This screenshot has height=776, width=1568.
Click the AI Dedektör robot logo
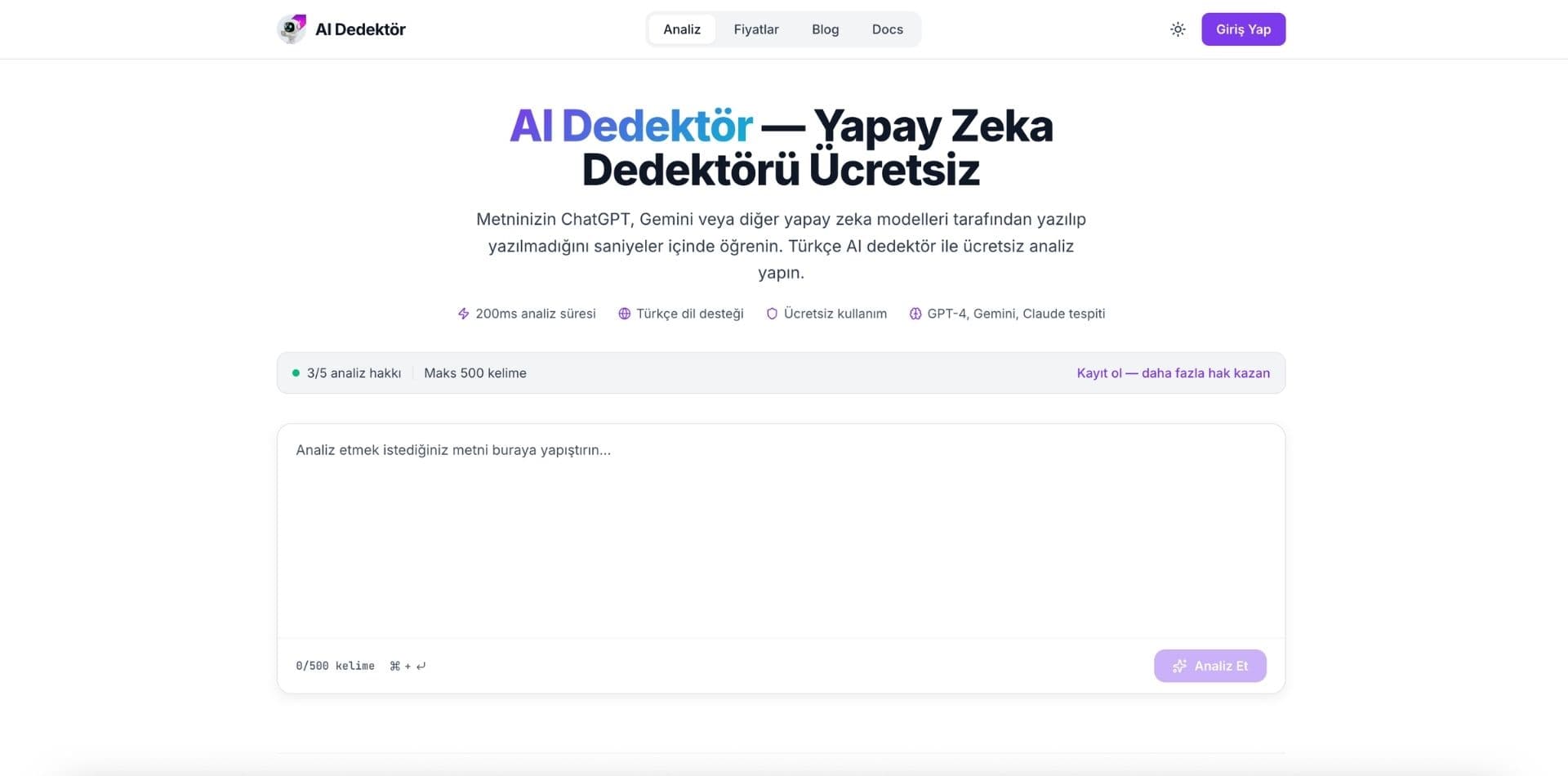[x=292, y=29]
